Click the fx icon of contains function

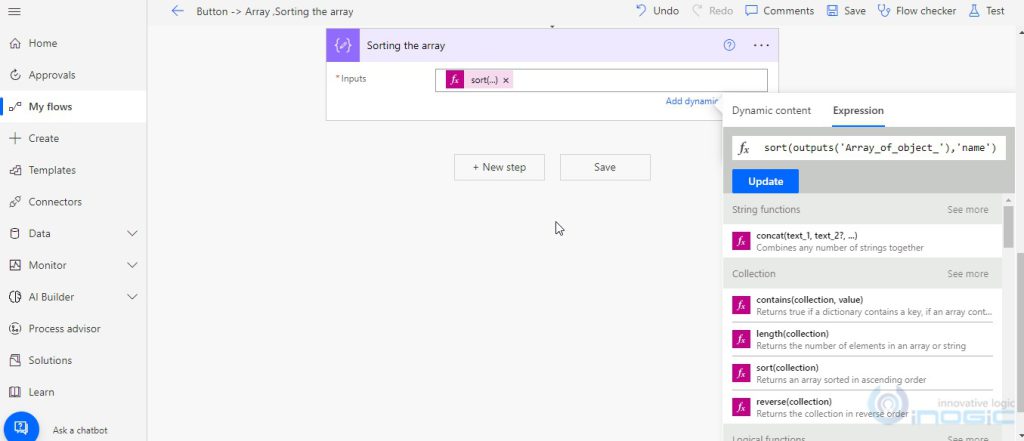coord(741,305)
